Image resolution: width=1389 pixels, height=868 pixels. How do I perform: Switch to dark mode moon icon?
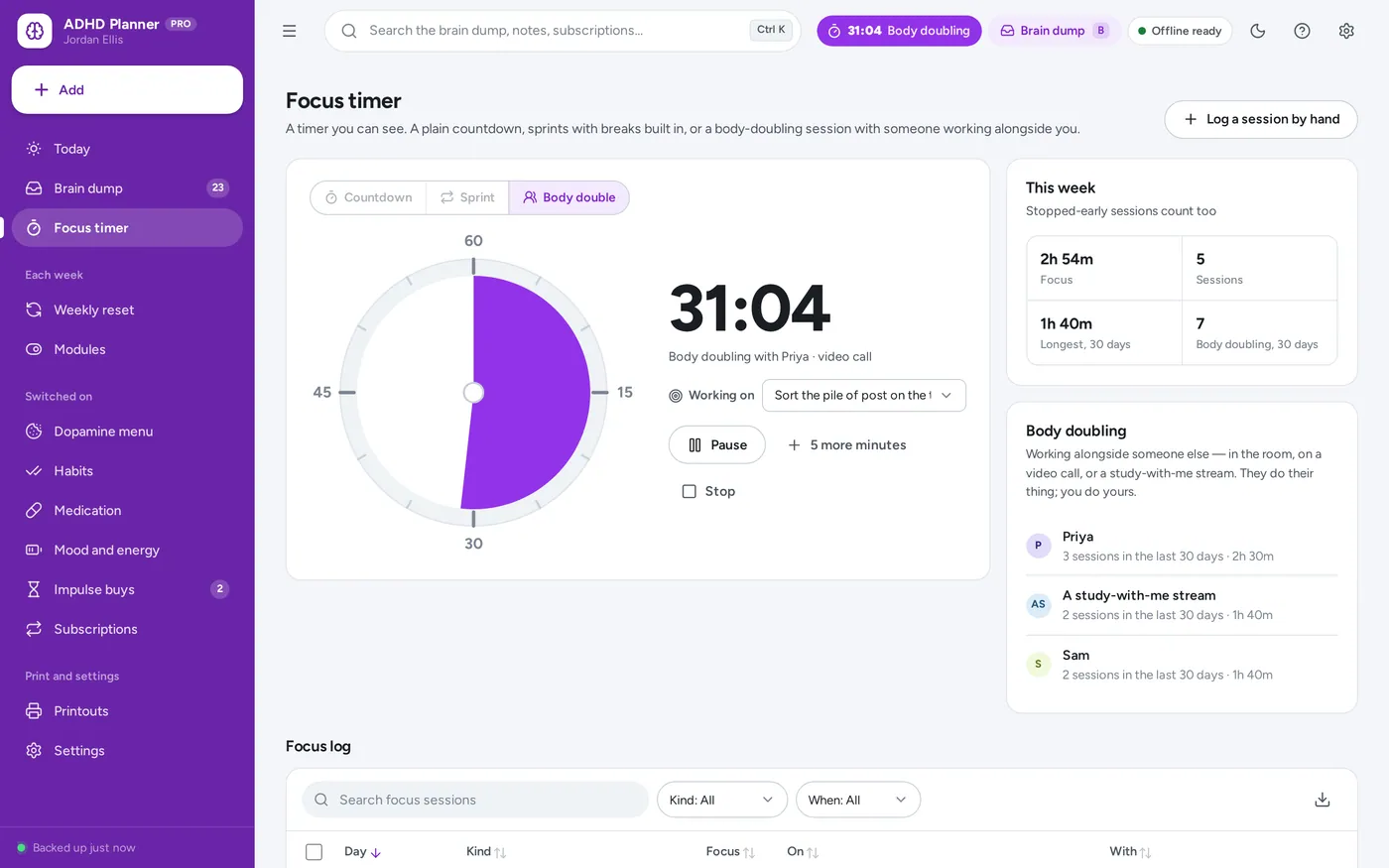[1258, 31]
